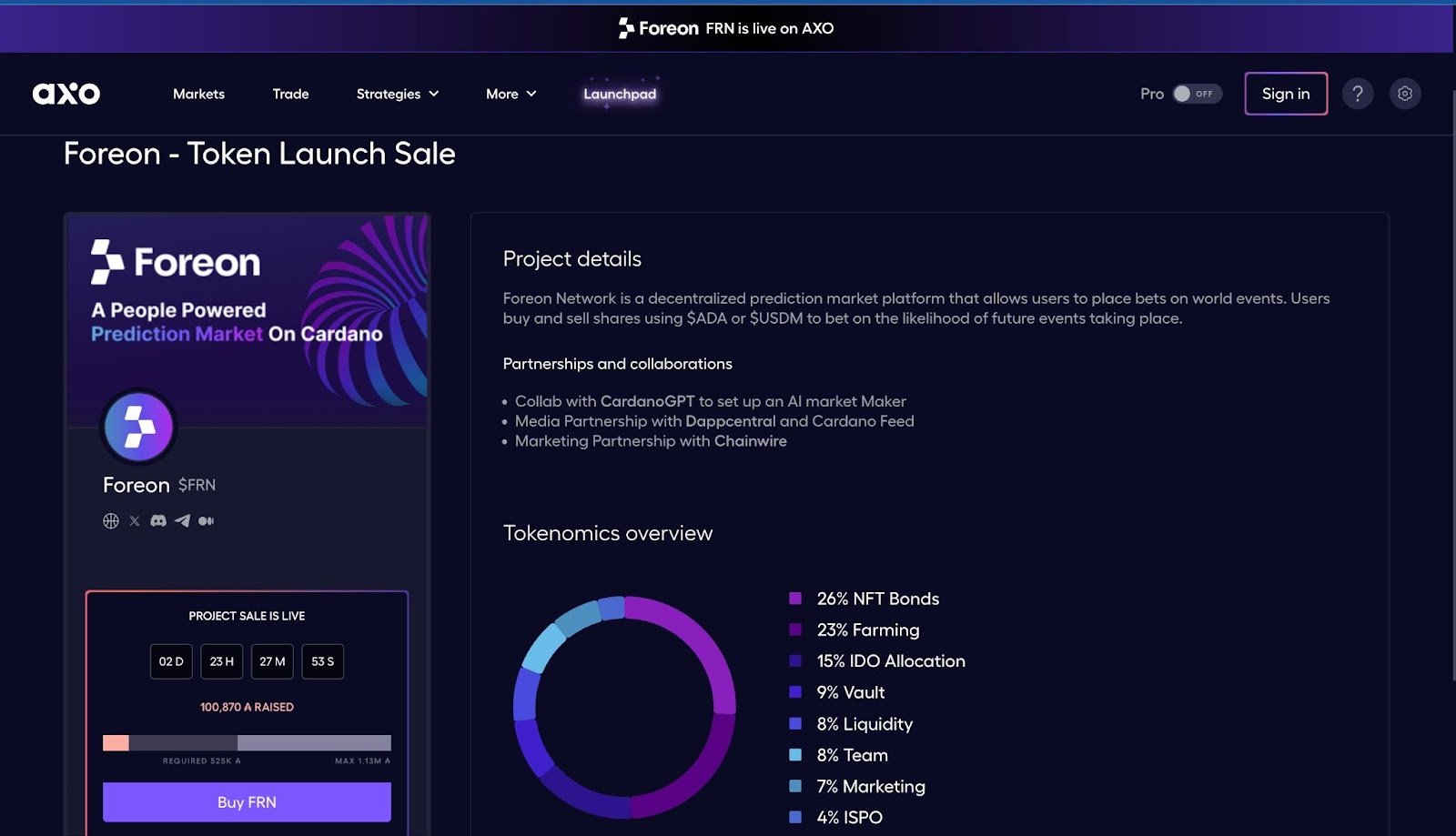Viewport: 1456px width, 836px height.
Task: Click the 26% NFT Bonds legend text
Action: tap(878, 599)
